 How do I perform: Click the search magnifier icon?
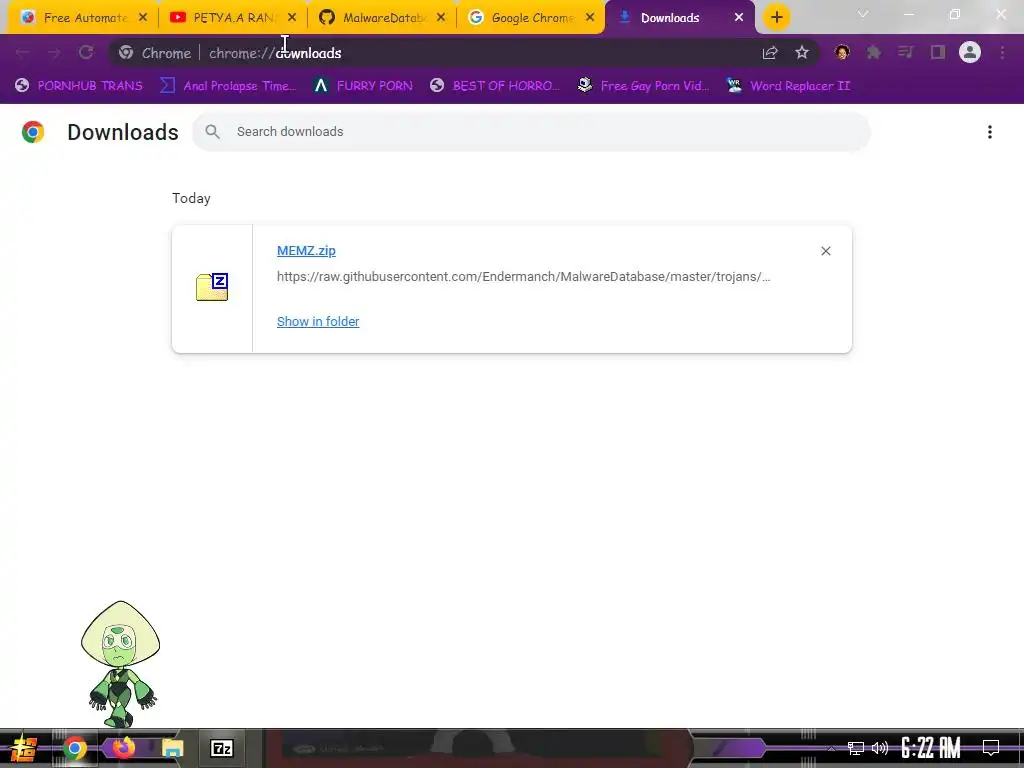coord(212,132)
